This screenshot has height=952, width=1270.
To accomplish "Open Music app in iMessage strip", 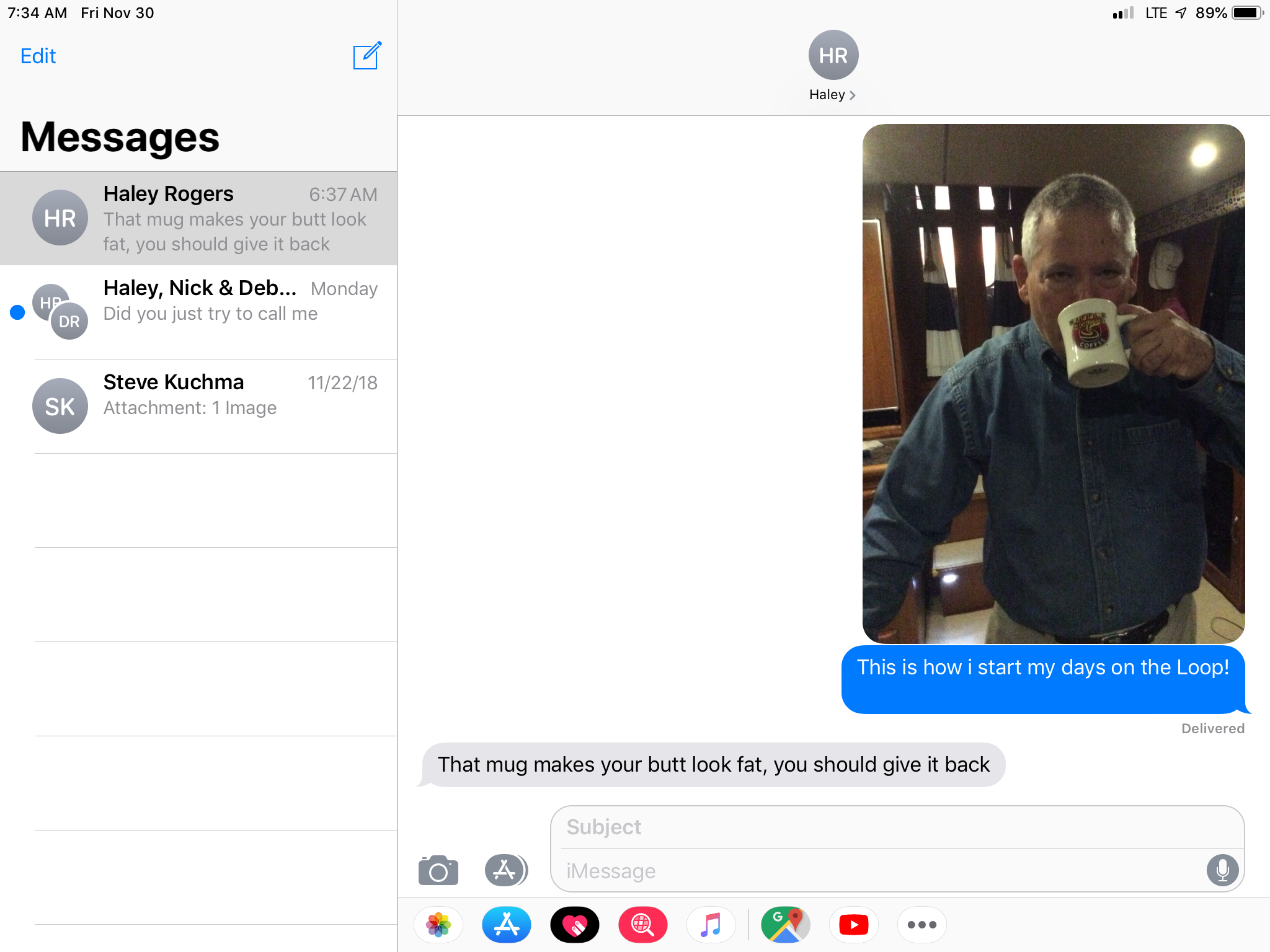I will pyautogui.click(x=711, y=925).
